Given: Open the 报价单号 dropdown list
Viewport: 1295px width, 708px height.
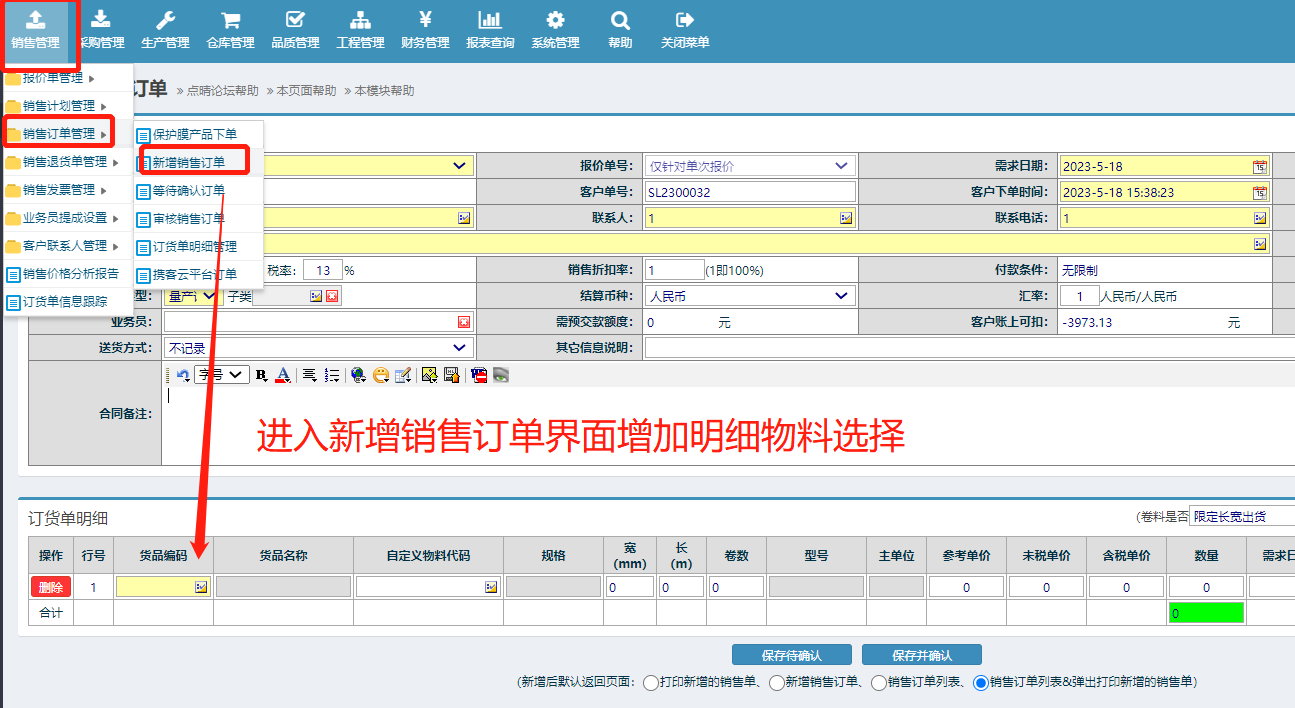Looking at the screenshot, I should point(842,166).
